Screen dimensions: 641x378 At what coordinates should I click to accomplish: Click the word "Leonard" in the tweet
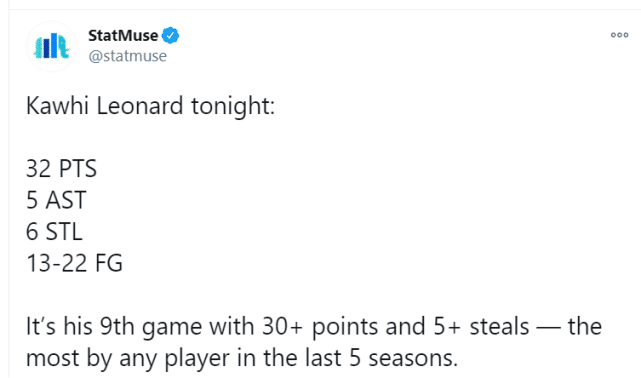point(140,106)
